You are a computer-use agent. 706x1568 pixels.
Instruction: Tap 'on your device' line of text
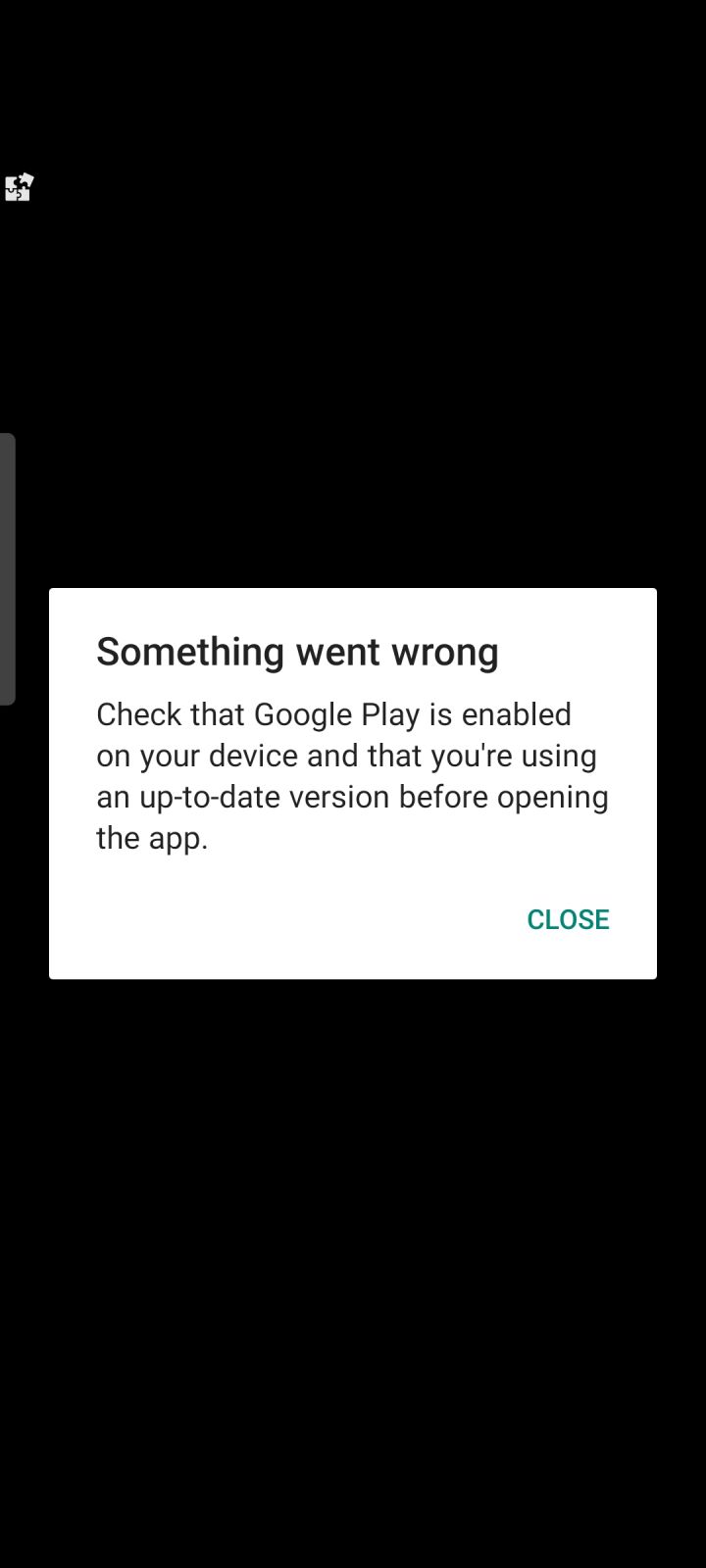(197, 756)
